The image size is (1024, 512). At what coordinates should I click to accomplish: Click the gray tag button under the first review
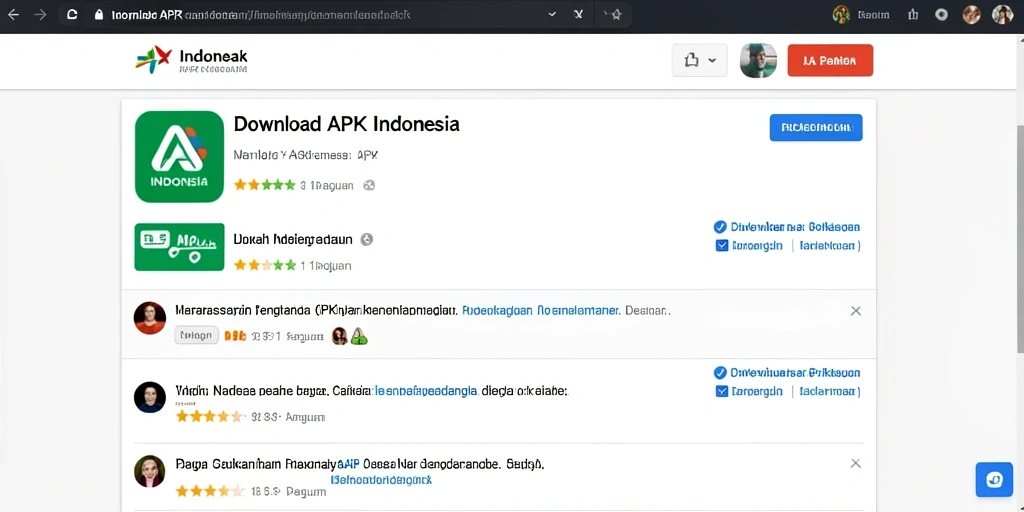click(197, 336)
